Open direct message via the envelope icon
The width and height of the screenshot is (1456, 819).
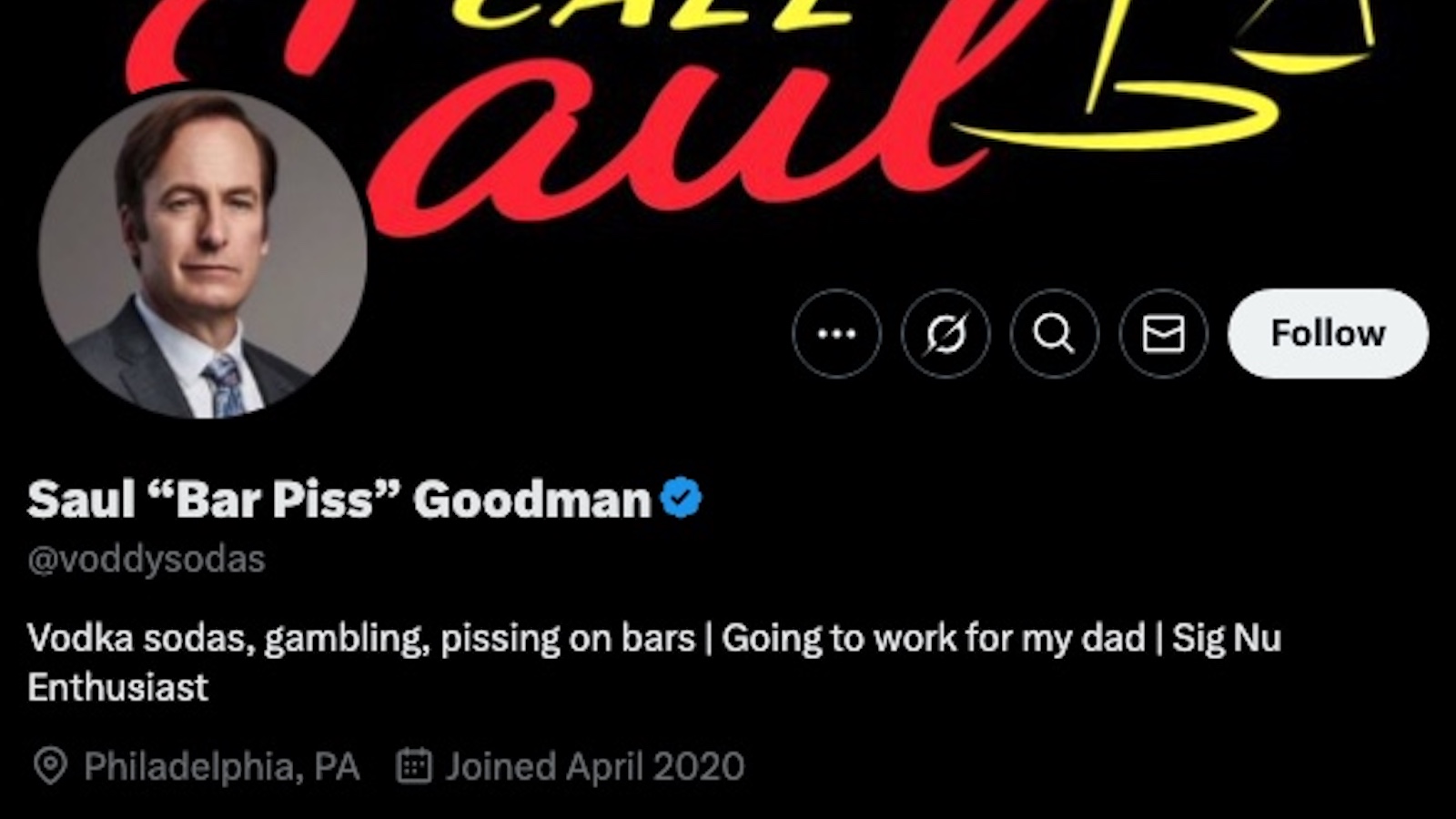(x=1163, y=334)
